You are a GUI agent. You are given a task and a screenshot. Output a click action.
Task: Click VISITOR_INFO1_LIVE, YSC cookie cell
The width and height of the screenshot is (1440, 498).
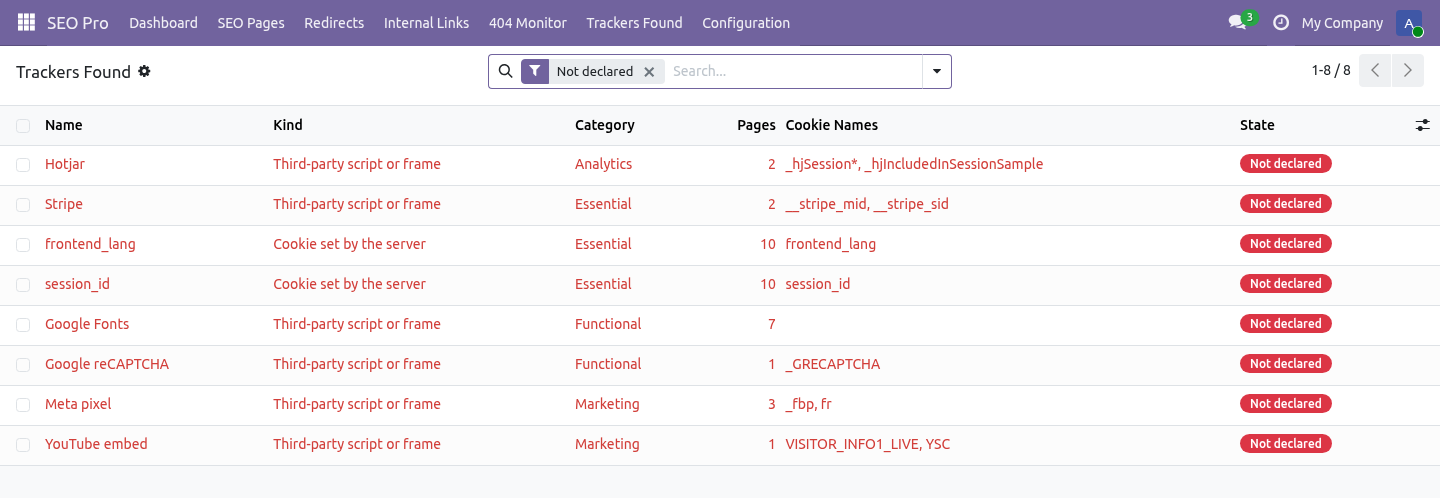click(x=868, y=444)
